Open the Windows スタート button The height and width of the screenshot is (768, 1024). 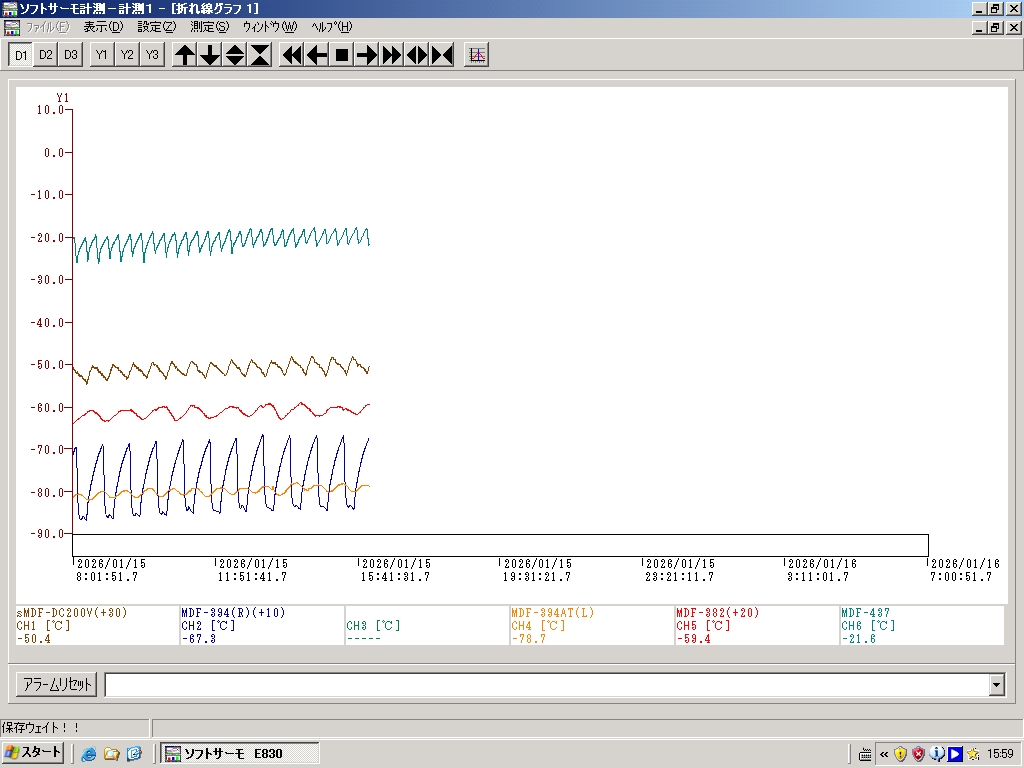tap(34, 752)
